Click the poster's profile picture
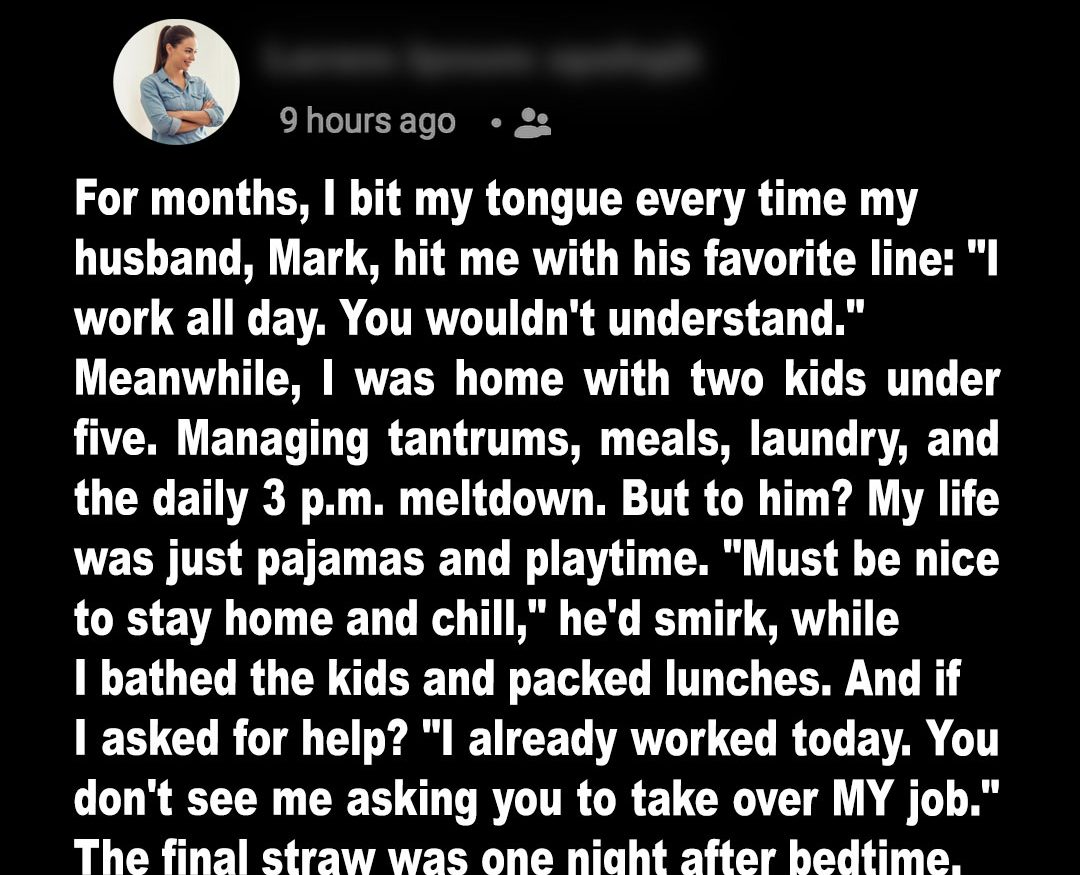Viewport: 1080px width, 875px height. pyautogui.click(x=176, y=81)
